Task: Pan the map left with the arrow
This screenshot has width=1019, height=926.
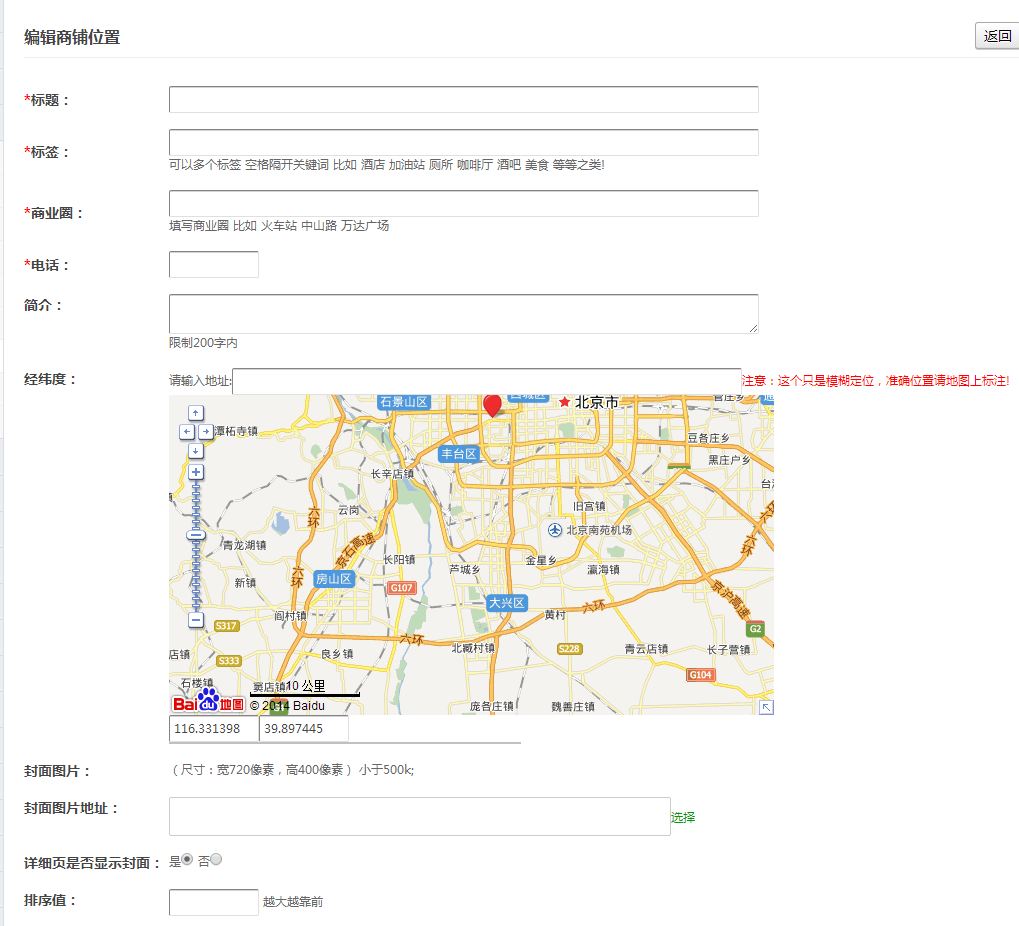Action: [186, 432]
